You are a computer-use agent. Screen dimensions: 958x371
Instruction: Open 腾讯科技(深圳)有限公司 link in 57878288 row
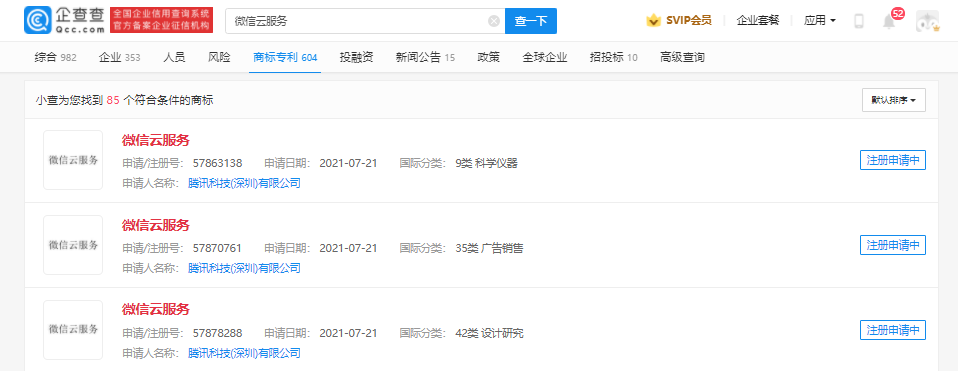pos(244,353)
